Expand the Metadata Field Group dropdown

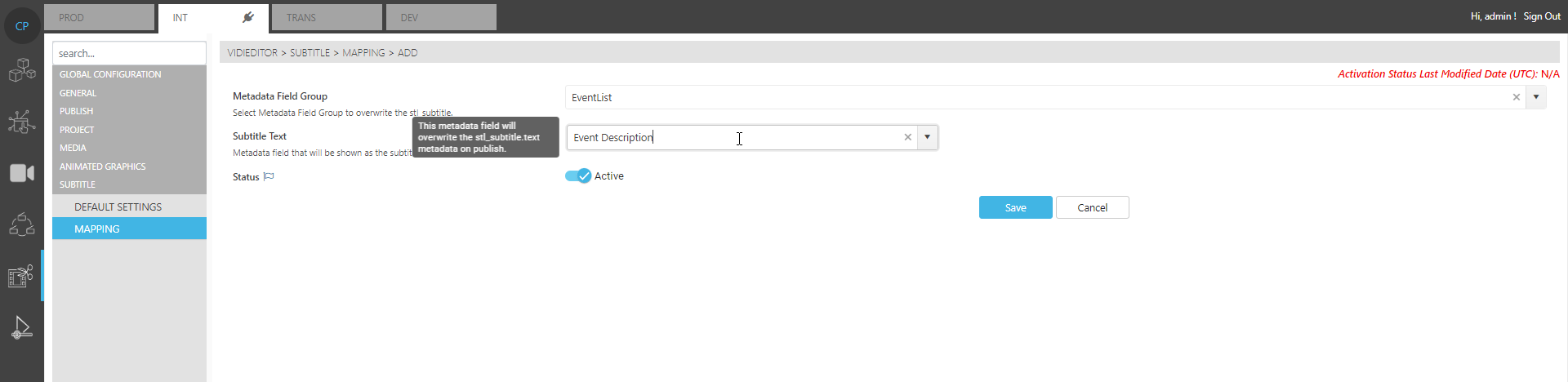(x=1536, y=97)
